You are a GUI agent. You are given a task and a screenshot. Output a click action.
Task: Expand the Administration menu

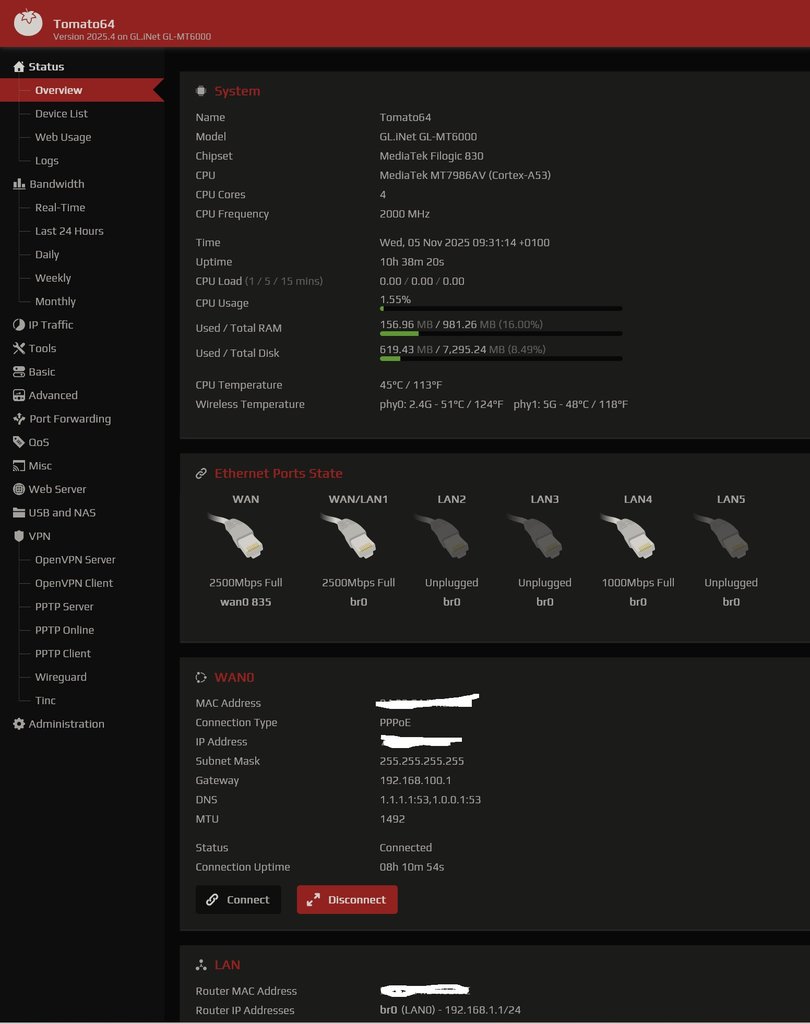[67, 724]
